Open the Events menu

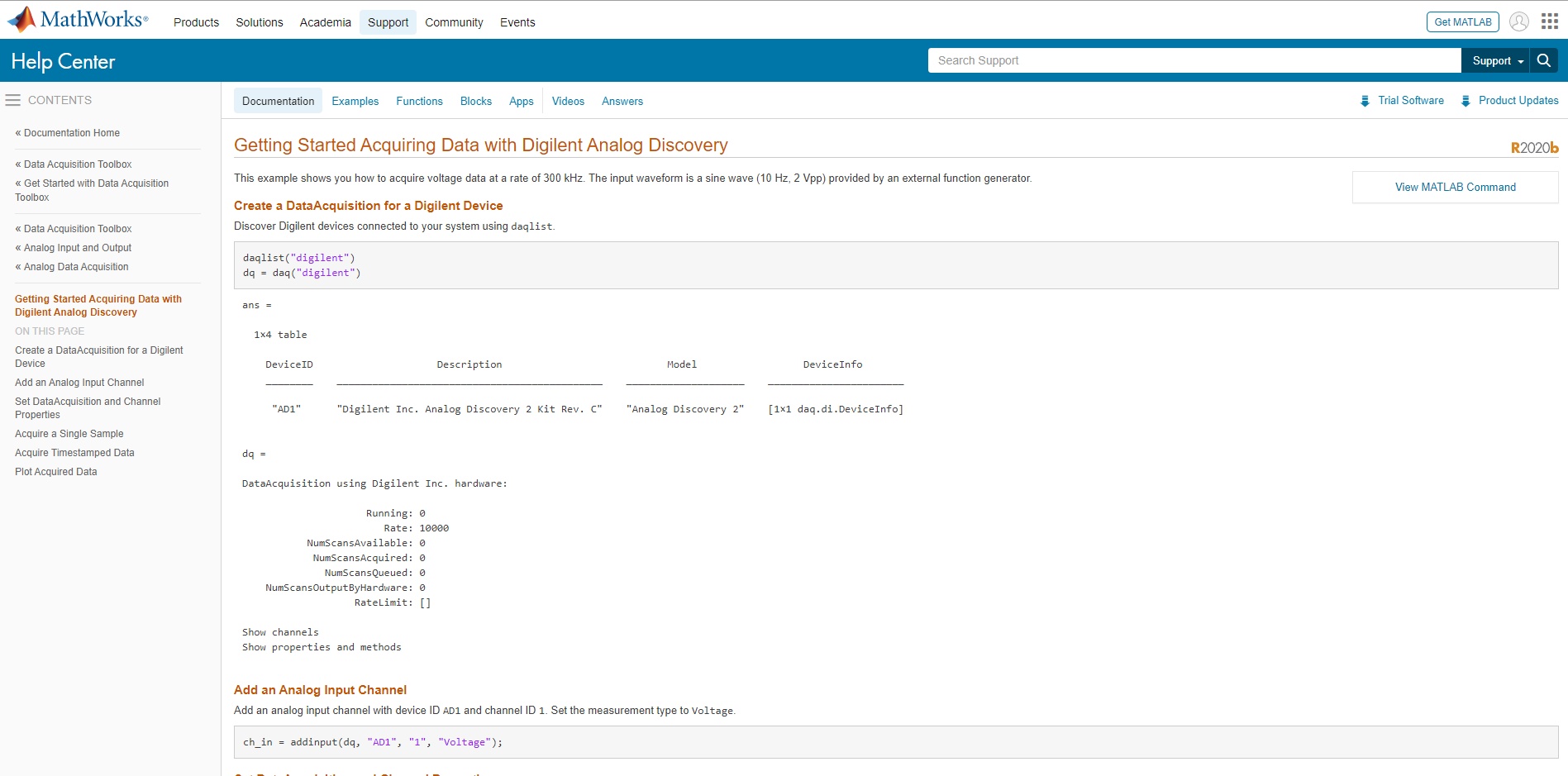point(517,22)
